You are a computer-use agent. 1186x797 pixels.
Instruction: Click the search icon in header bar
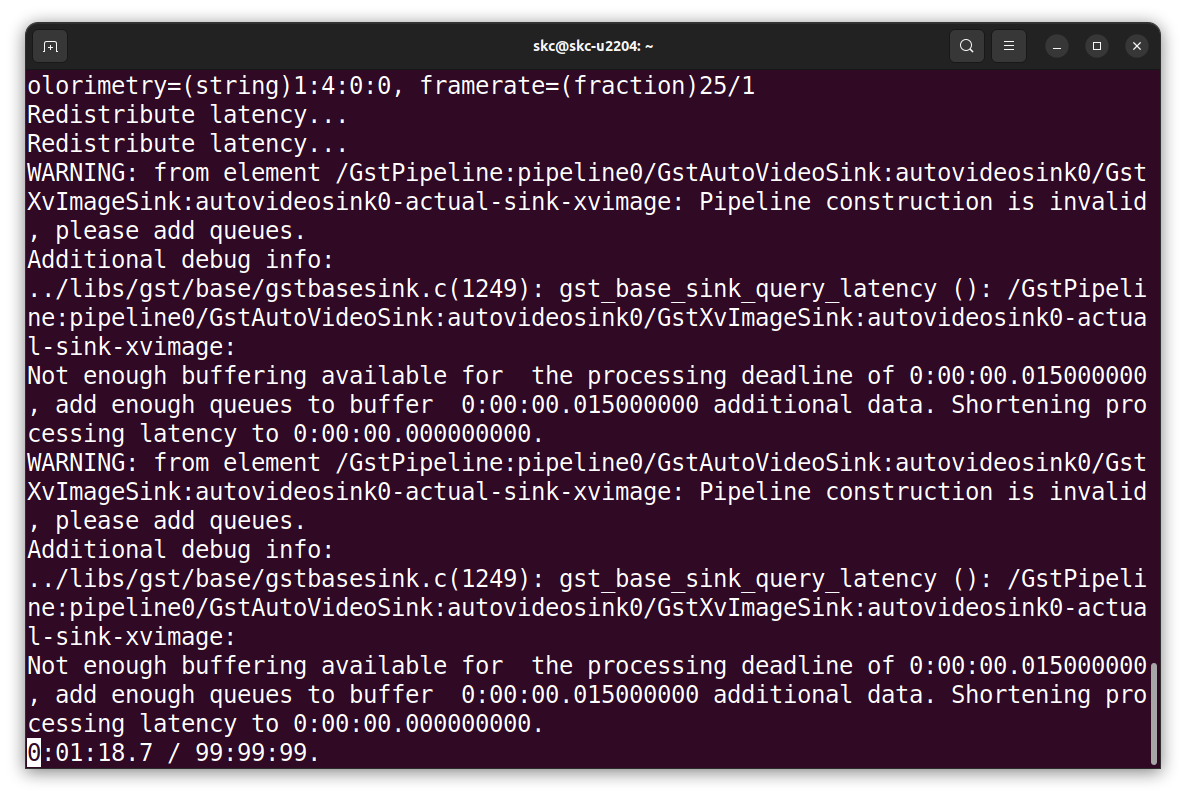966,46
